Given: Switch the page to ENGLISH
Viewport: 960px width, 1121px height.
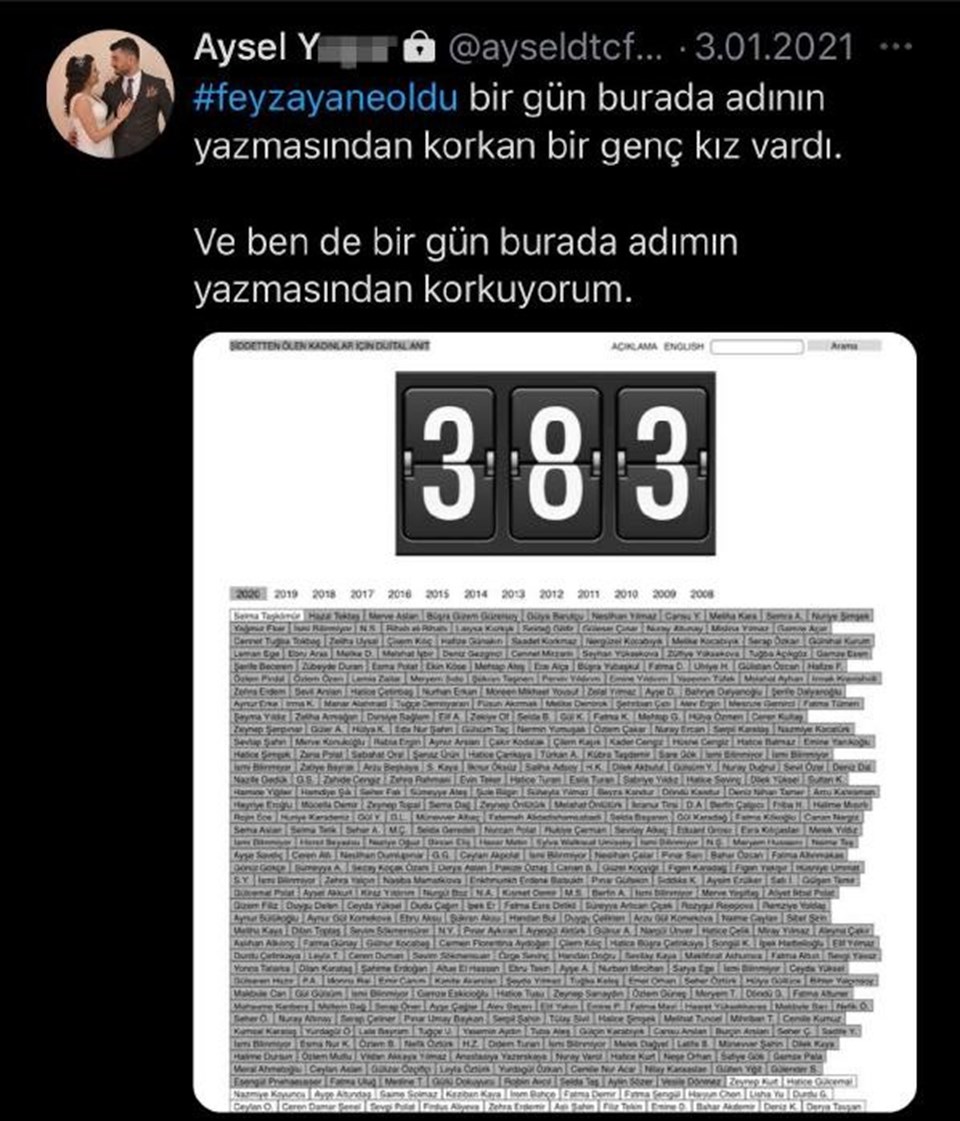Looking at the screenshot, I should tap(683, 346).
